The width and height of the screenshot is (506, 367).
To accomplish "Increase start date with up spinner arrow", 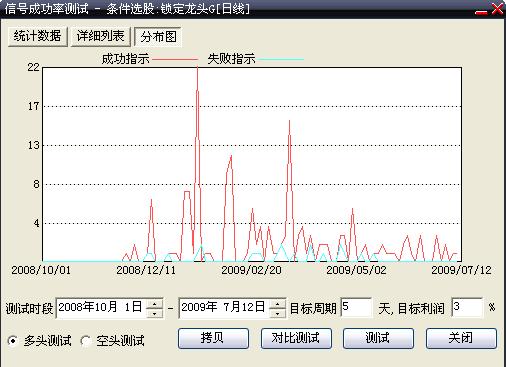I will 154,304.
